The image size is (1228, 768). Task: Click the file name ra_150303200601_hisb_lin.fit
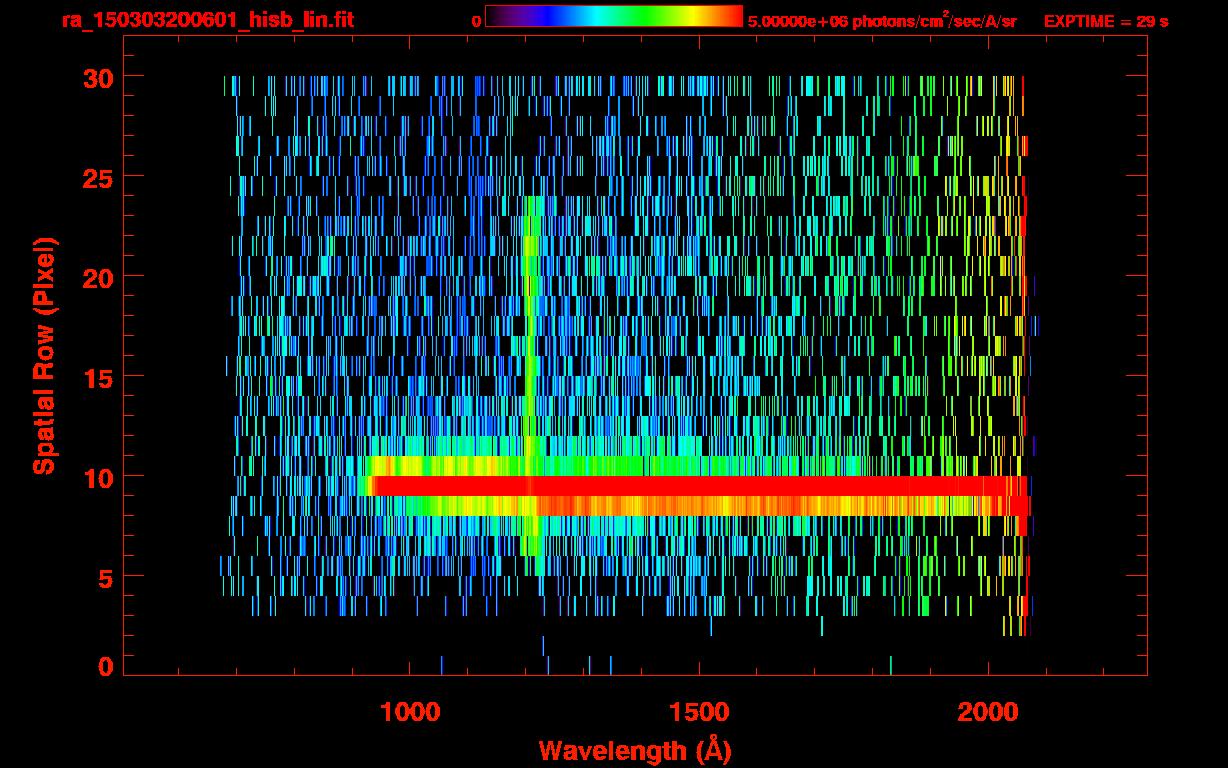[208, 20]
